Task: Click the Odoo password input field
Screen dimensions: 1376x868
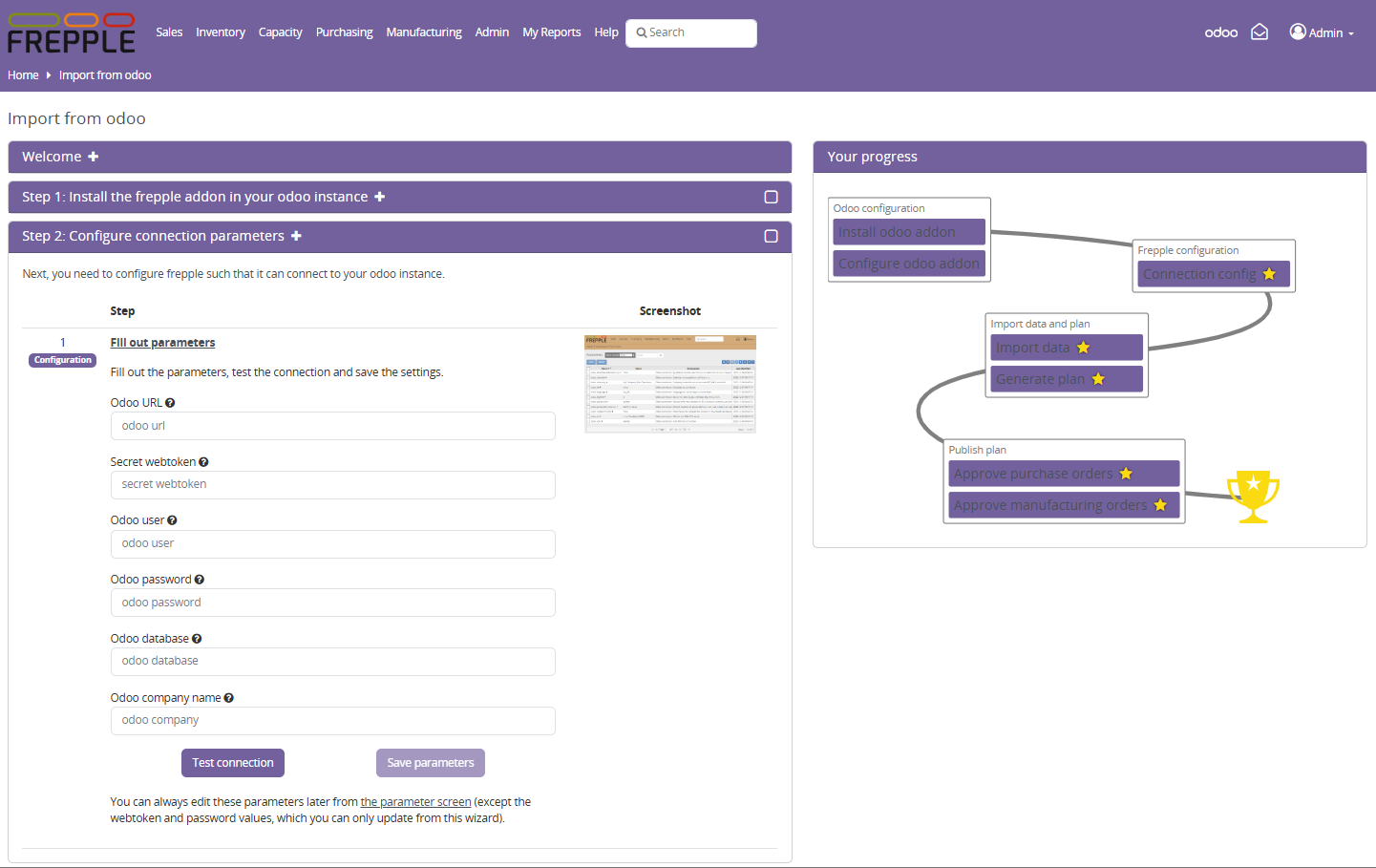Action: click(333, 603)
